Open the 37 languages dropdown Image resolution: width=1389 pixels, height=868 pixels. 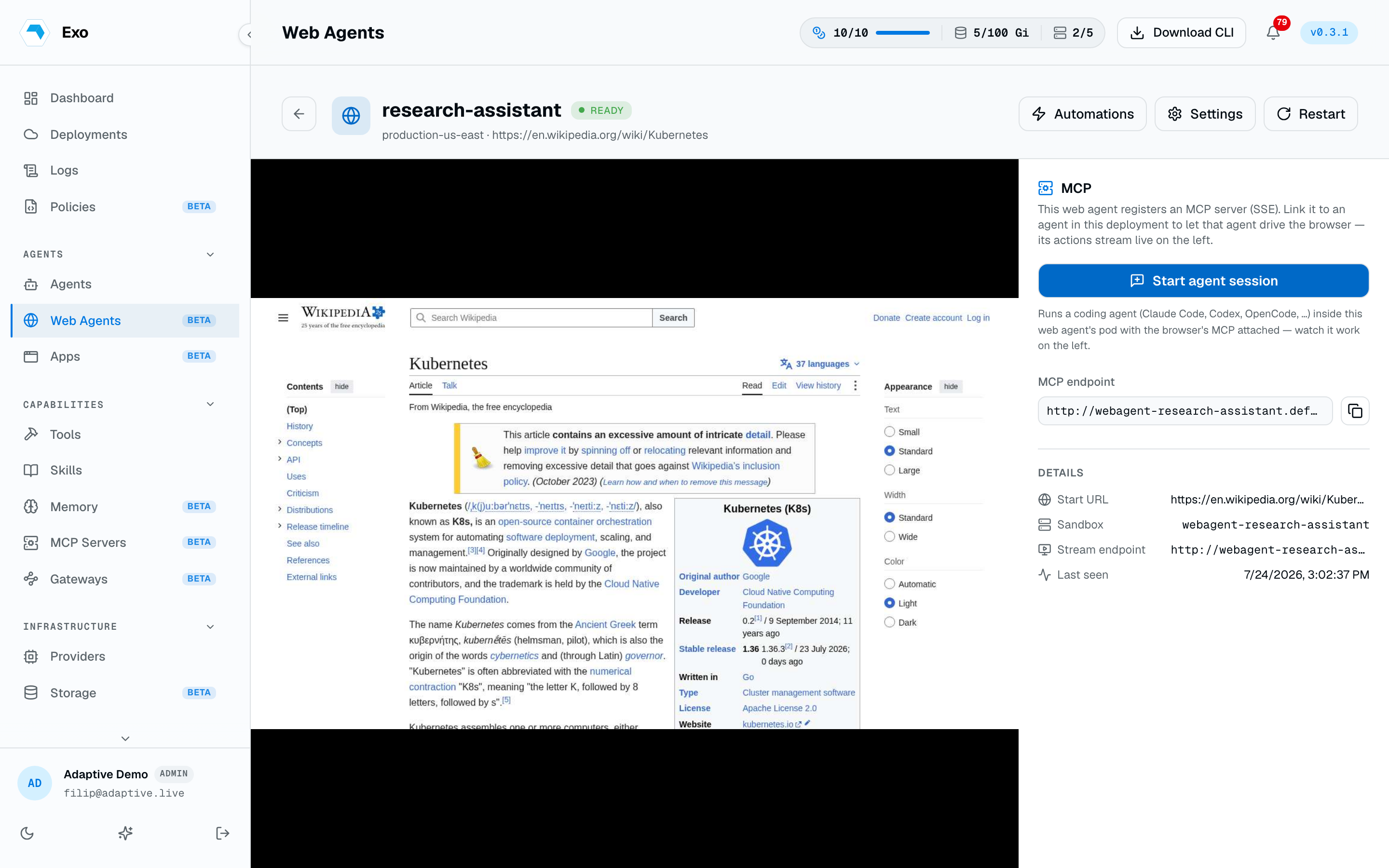point(819,364)
